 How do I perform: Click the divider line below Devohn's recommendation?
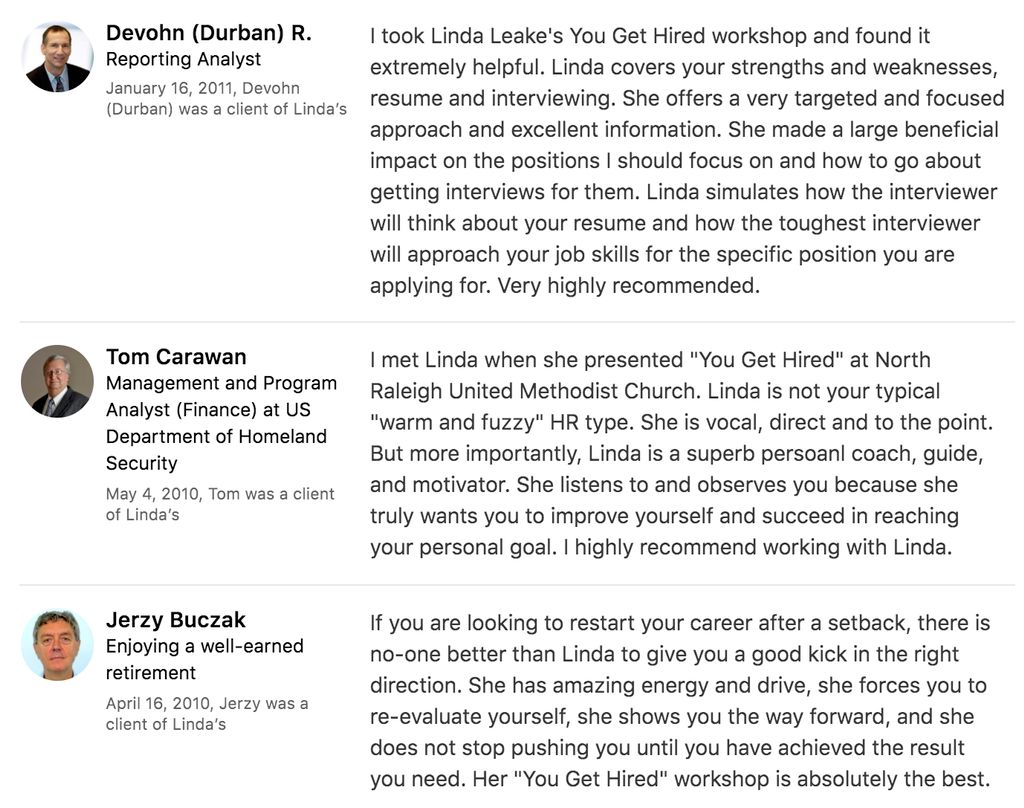[517, 321]
